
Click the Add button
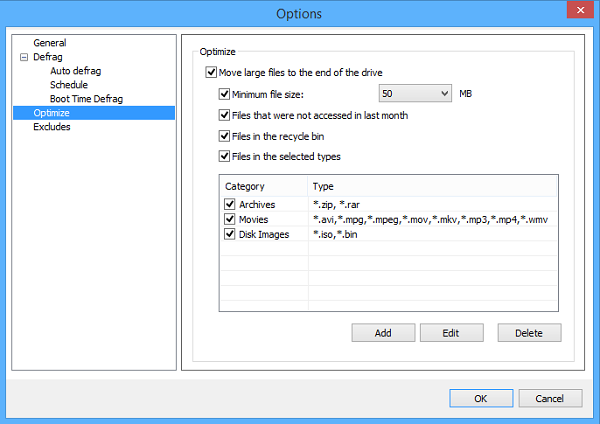383,333
